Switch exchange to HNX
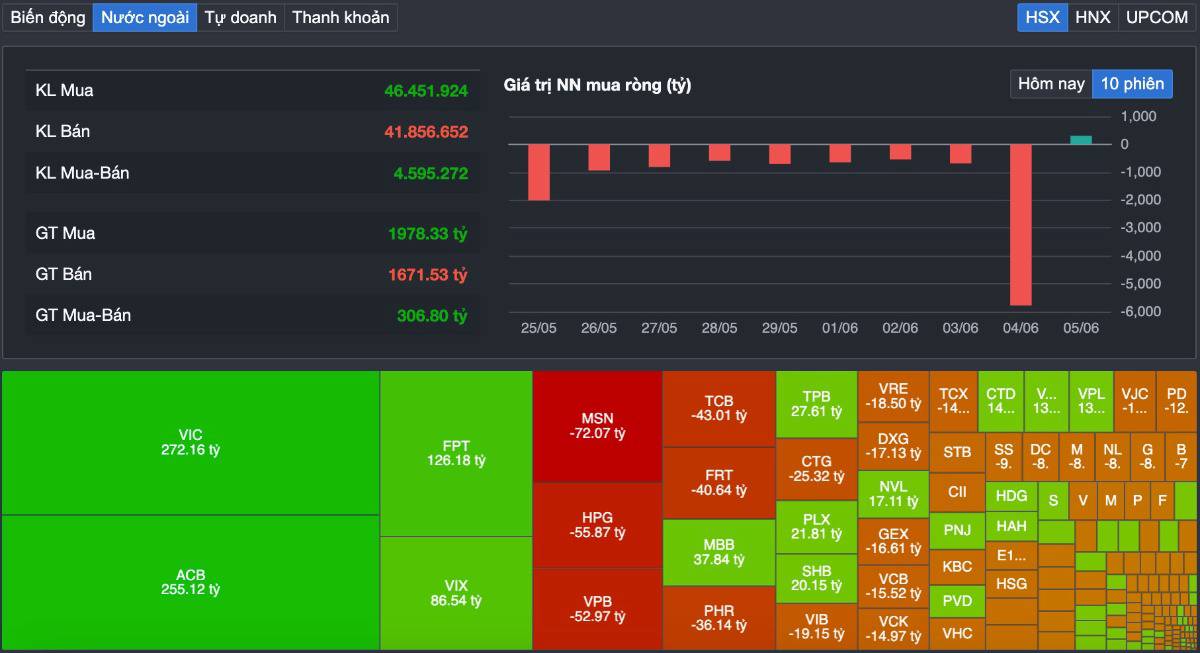 (x=1093, y=17)
